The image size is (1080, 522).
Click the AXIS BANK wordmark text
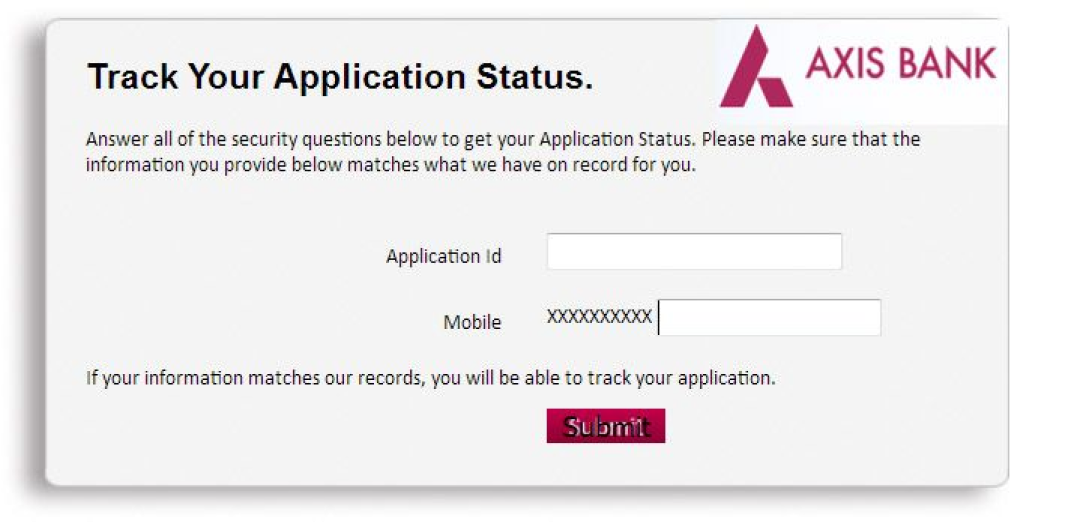coord(901,63)
